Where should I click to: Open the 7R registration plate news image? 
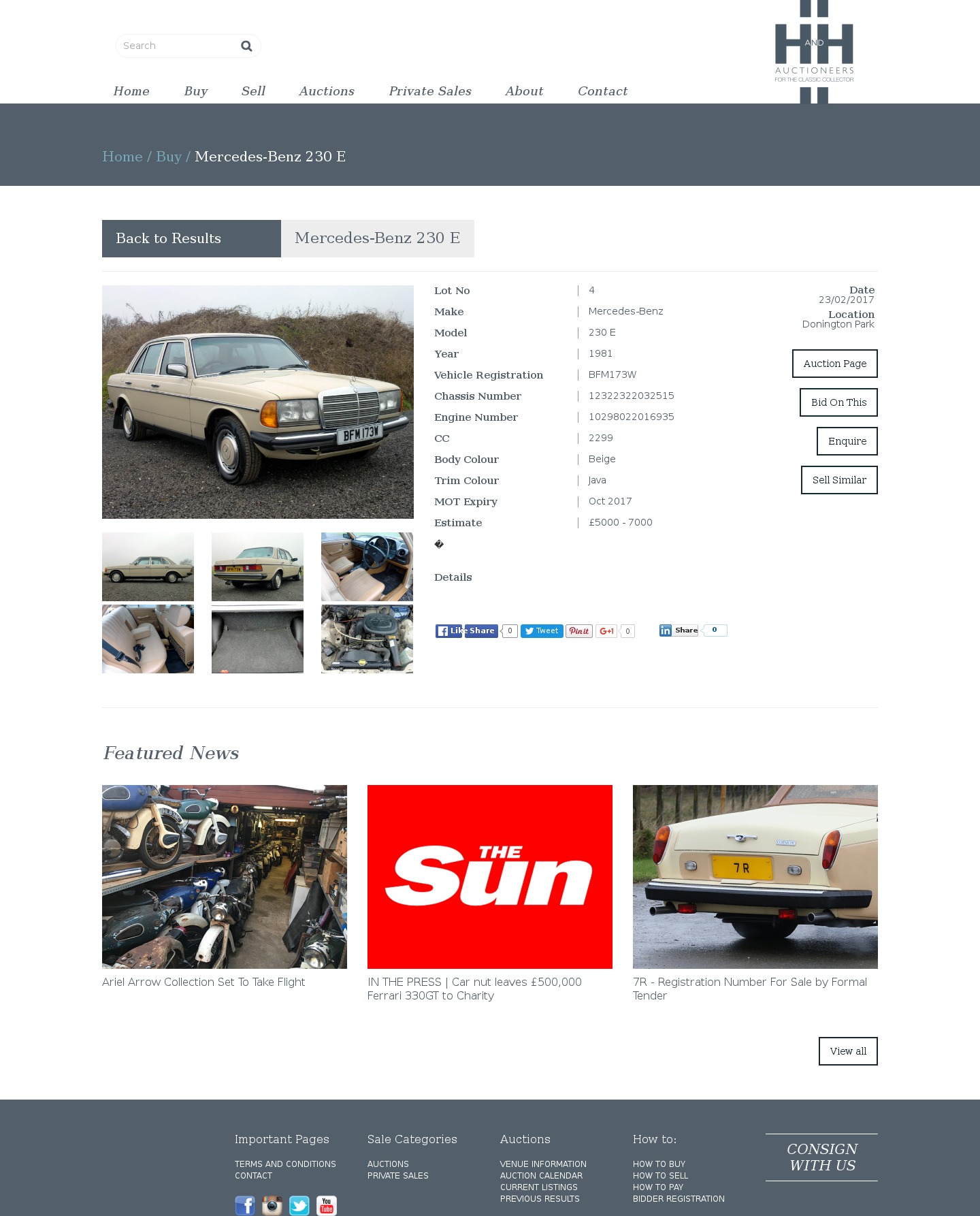pyautogui.click(x=755, y=877)
